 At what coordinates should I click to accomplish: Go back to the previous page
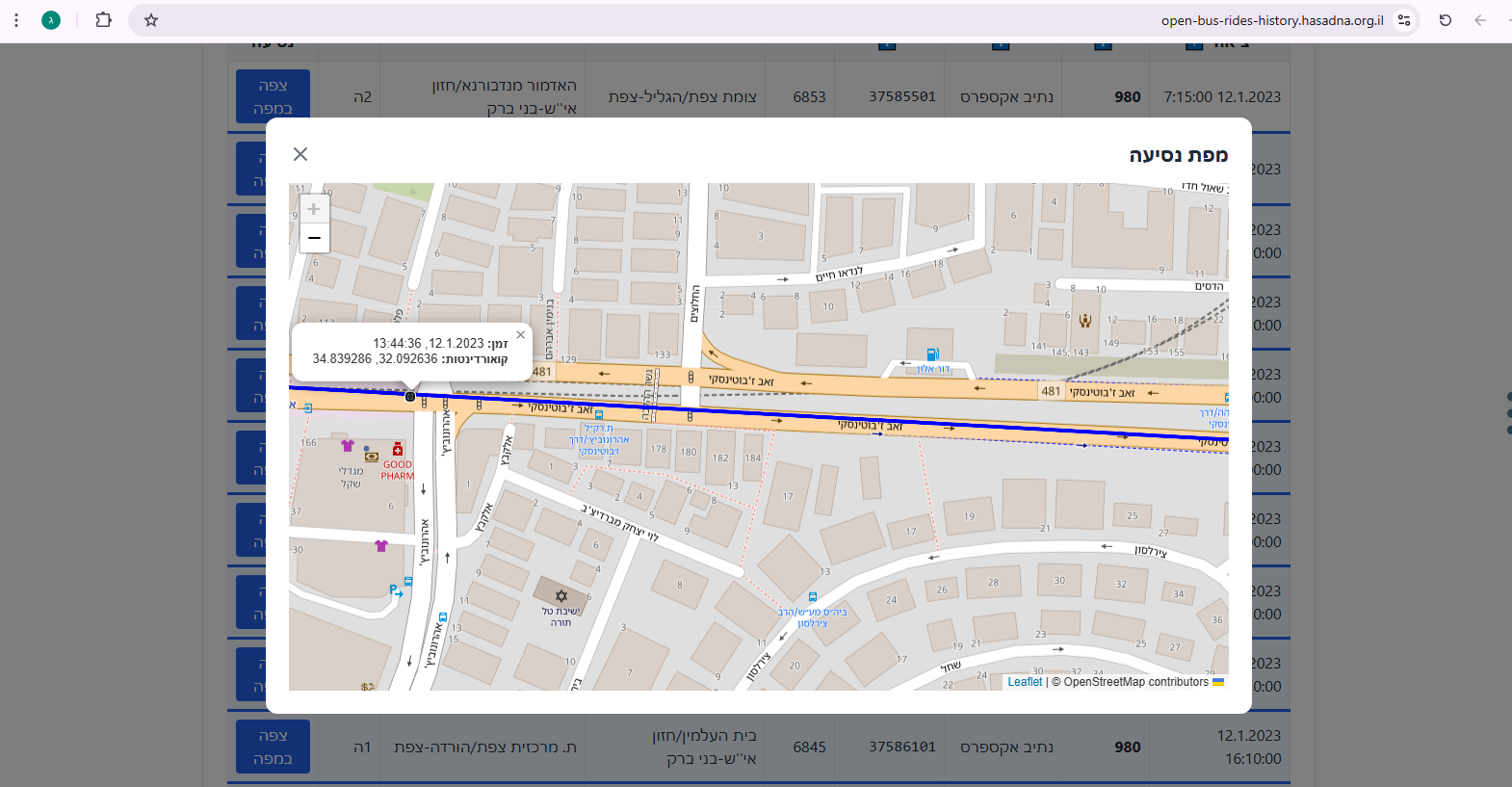(1480, 20)
